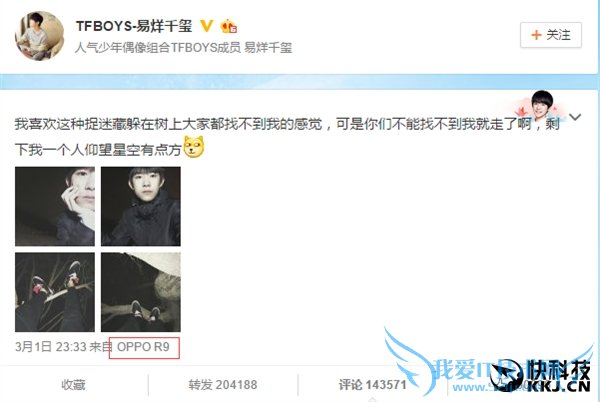Click the profile bio description text
Image resolution: width=600 pixels, height=402 pixels.
[x=183, y=48]
